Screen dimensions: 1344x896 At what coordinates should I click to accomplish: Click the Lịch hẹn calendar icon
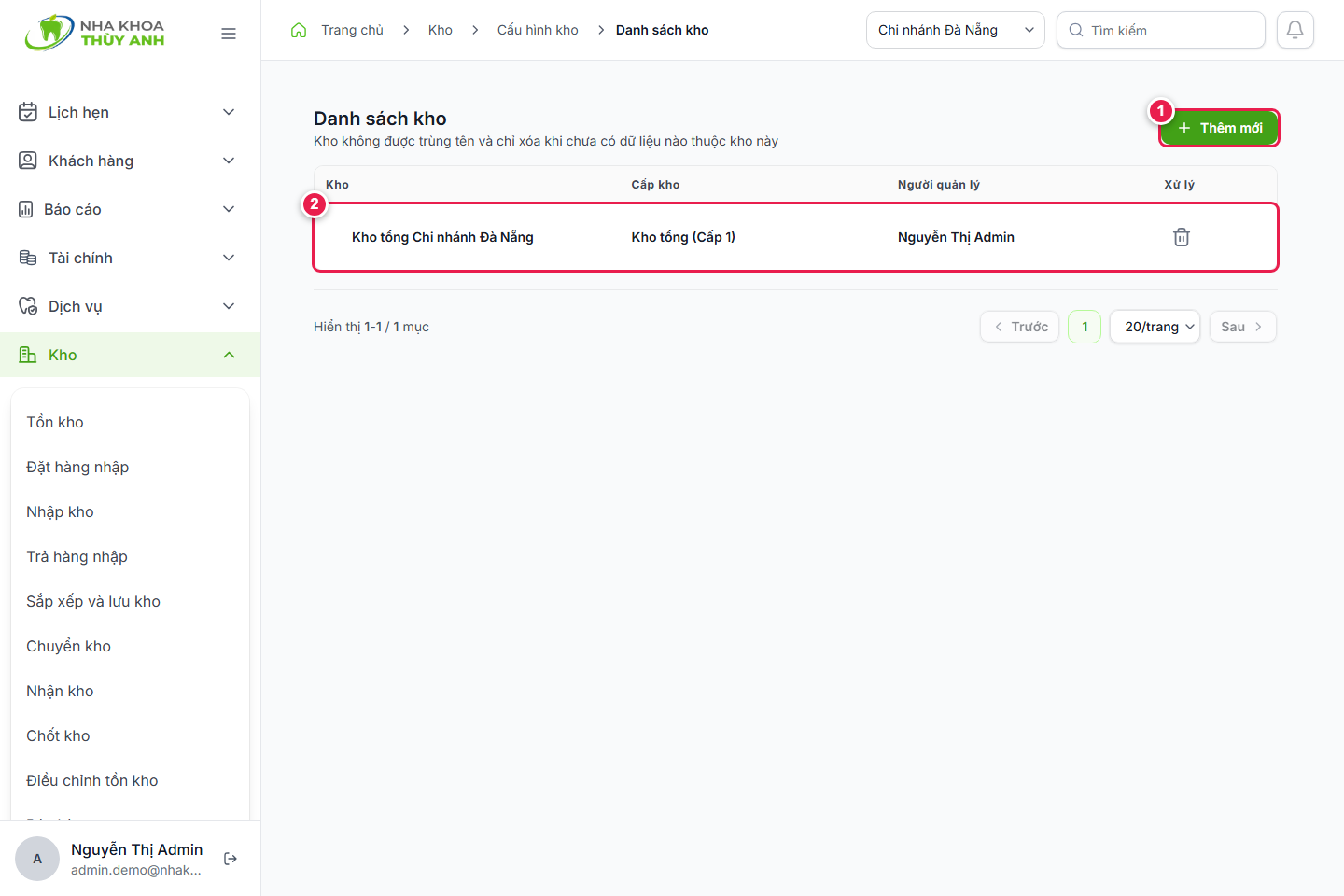click(x=28, y=112)
